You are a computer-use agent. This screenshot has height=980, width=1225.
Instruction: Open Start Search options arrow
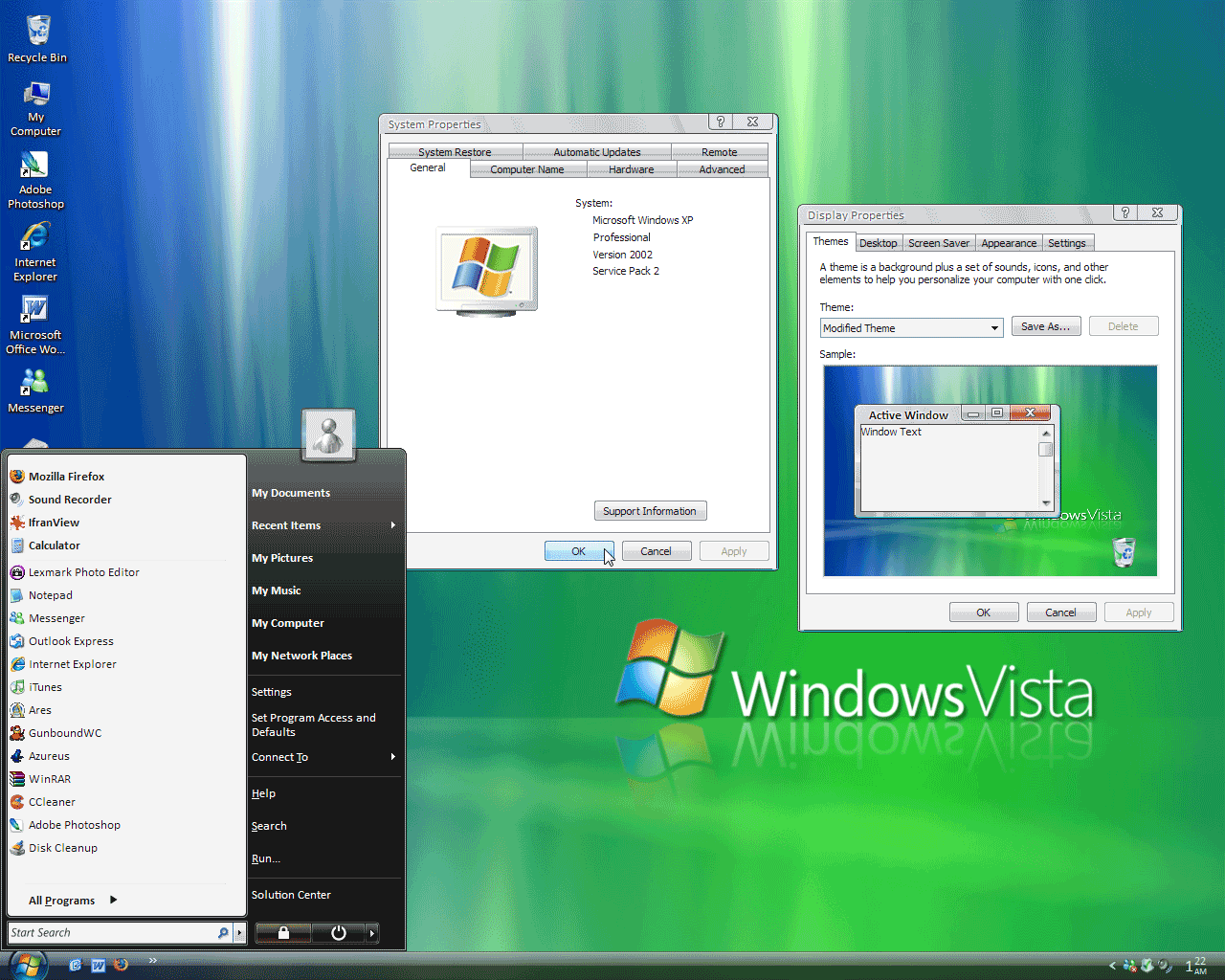tap(239, 932)
